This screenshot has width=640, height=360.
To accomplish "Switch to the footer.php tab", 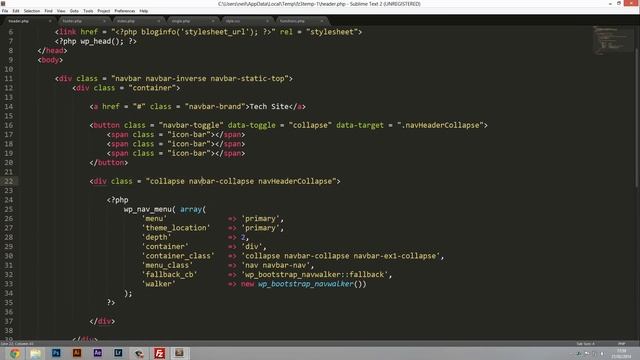I will tap(82, 21).
